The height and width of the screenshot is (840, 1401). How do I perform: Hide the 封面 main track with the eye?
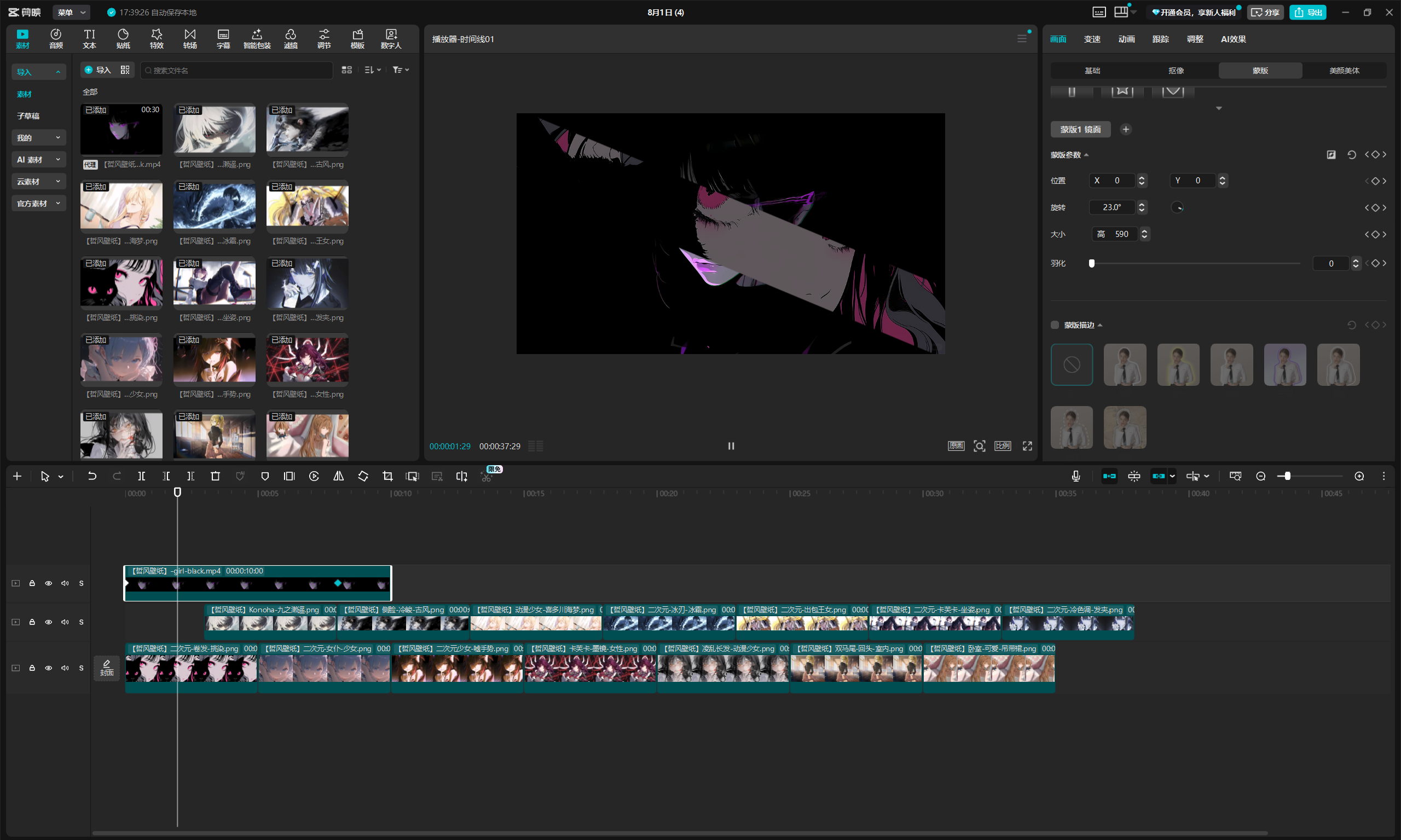49,668
